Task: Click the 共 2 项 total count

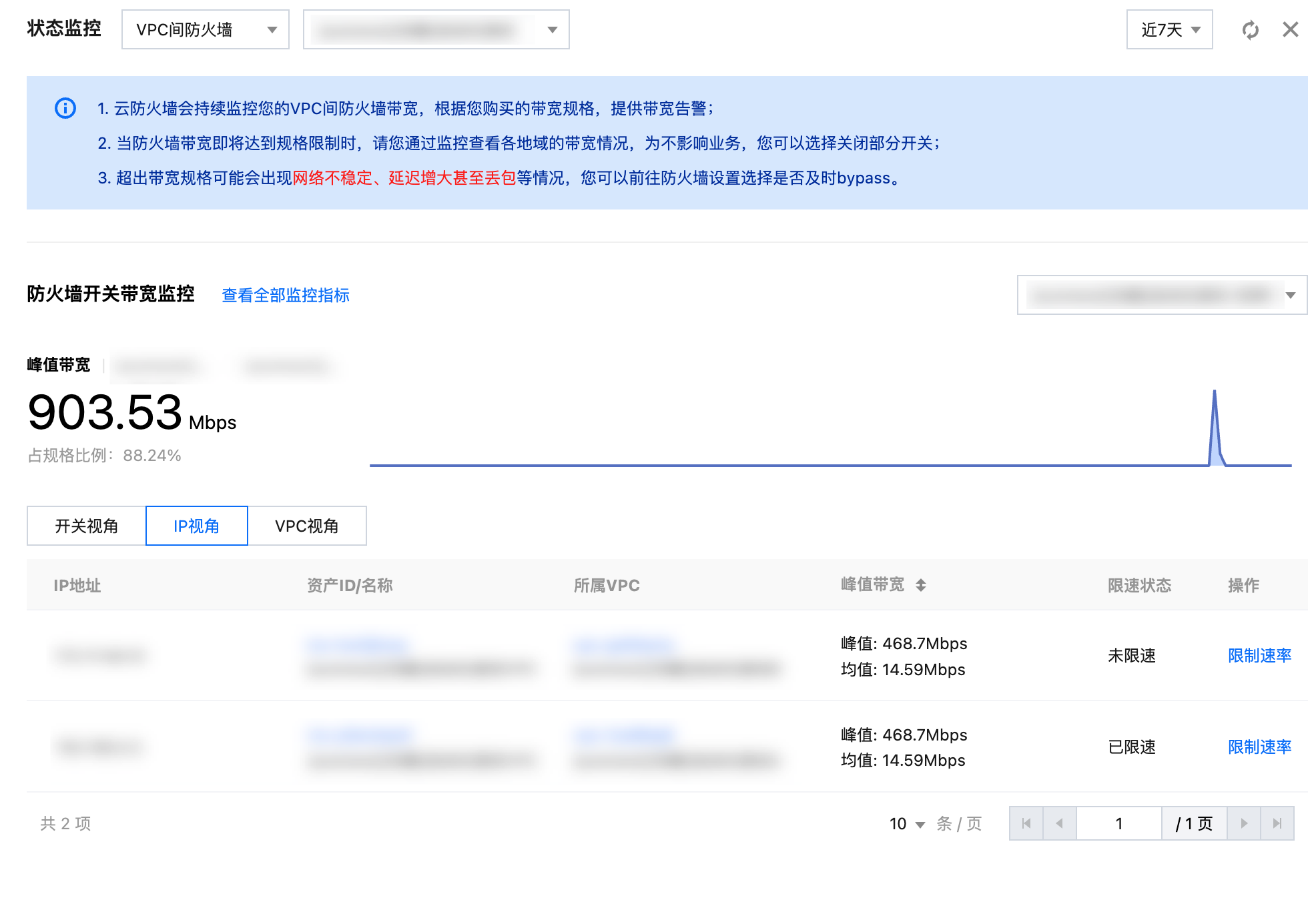Action: (x=65, y=823)
